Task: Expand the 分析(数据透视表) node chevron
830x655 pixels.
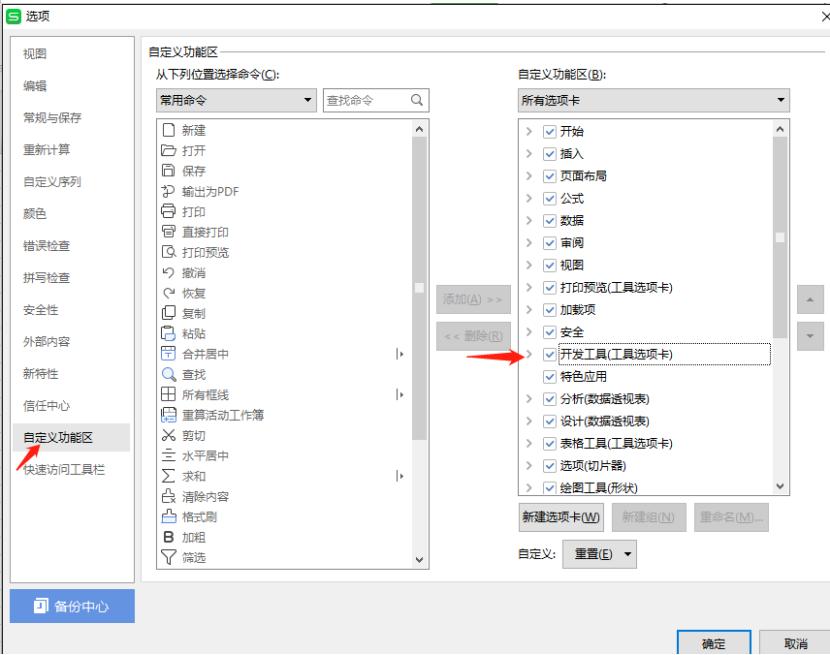Action: pyautogui.click(x=529, y=399)
